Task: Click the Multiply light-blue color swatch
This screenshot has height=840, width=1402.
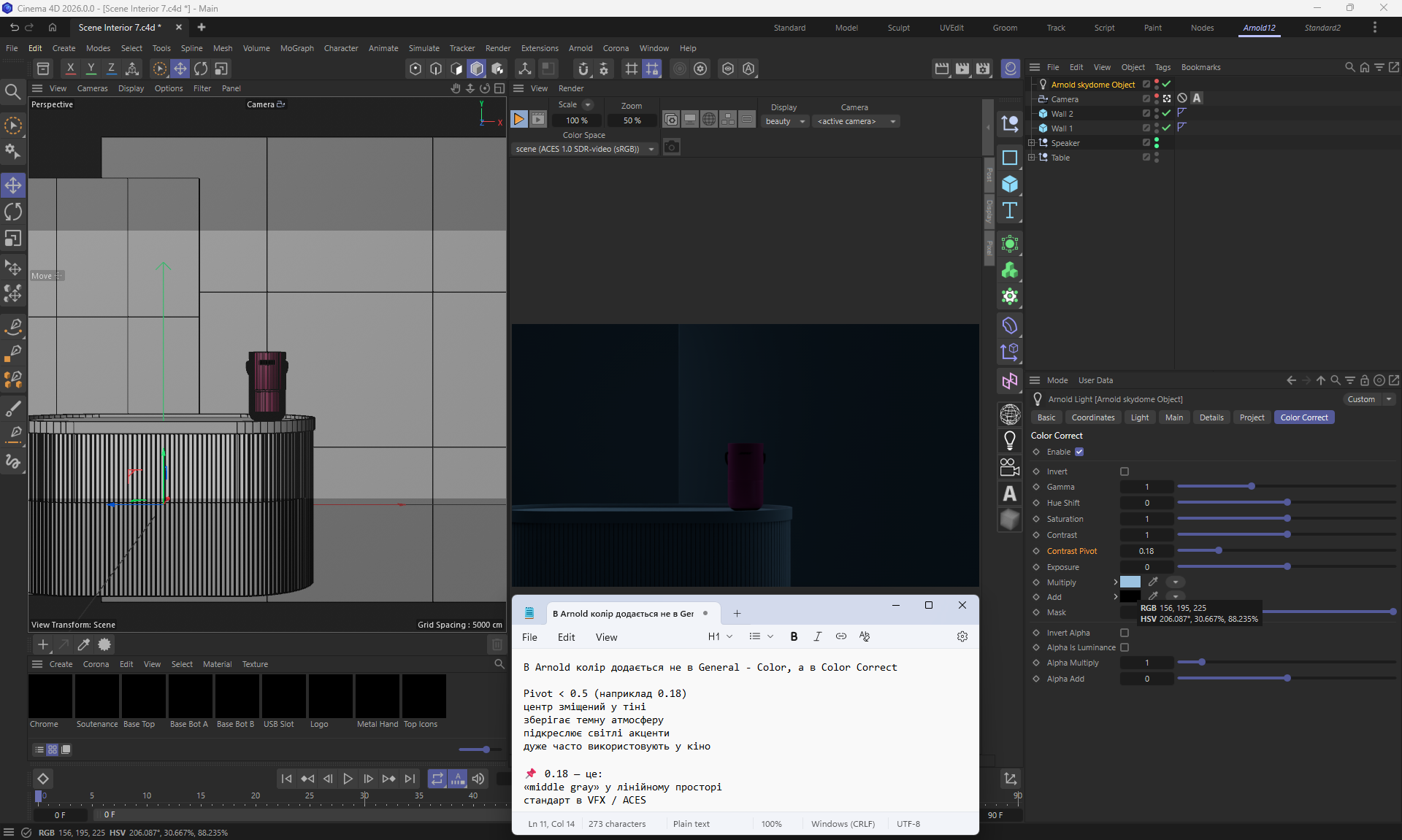Action: tap(1130, 582)
